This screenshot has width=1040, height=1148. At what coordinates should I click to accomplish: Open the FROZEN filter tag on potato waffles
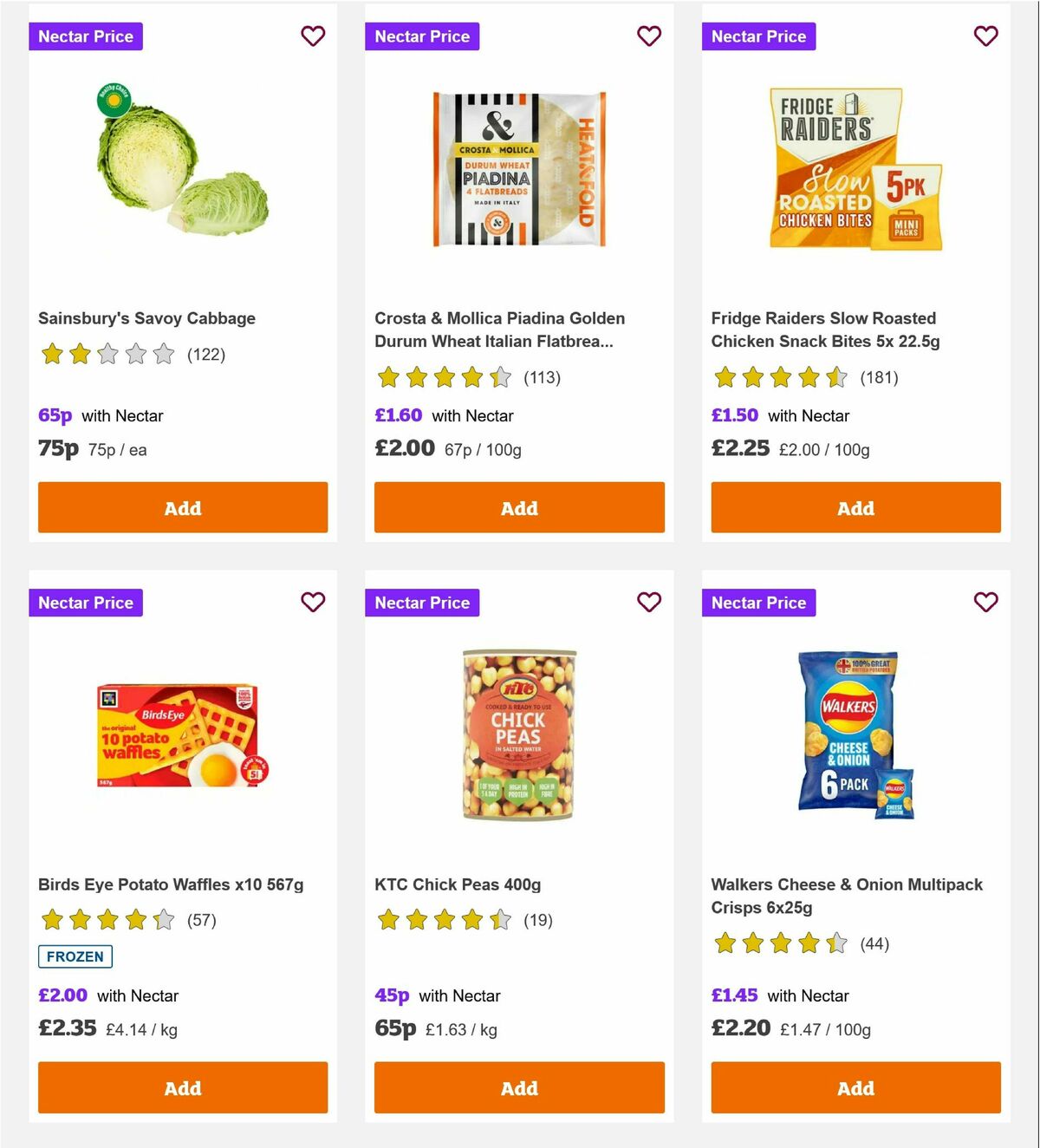(75, 956)
